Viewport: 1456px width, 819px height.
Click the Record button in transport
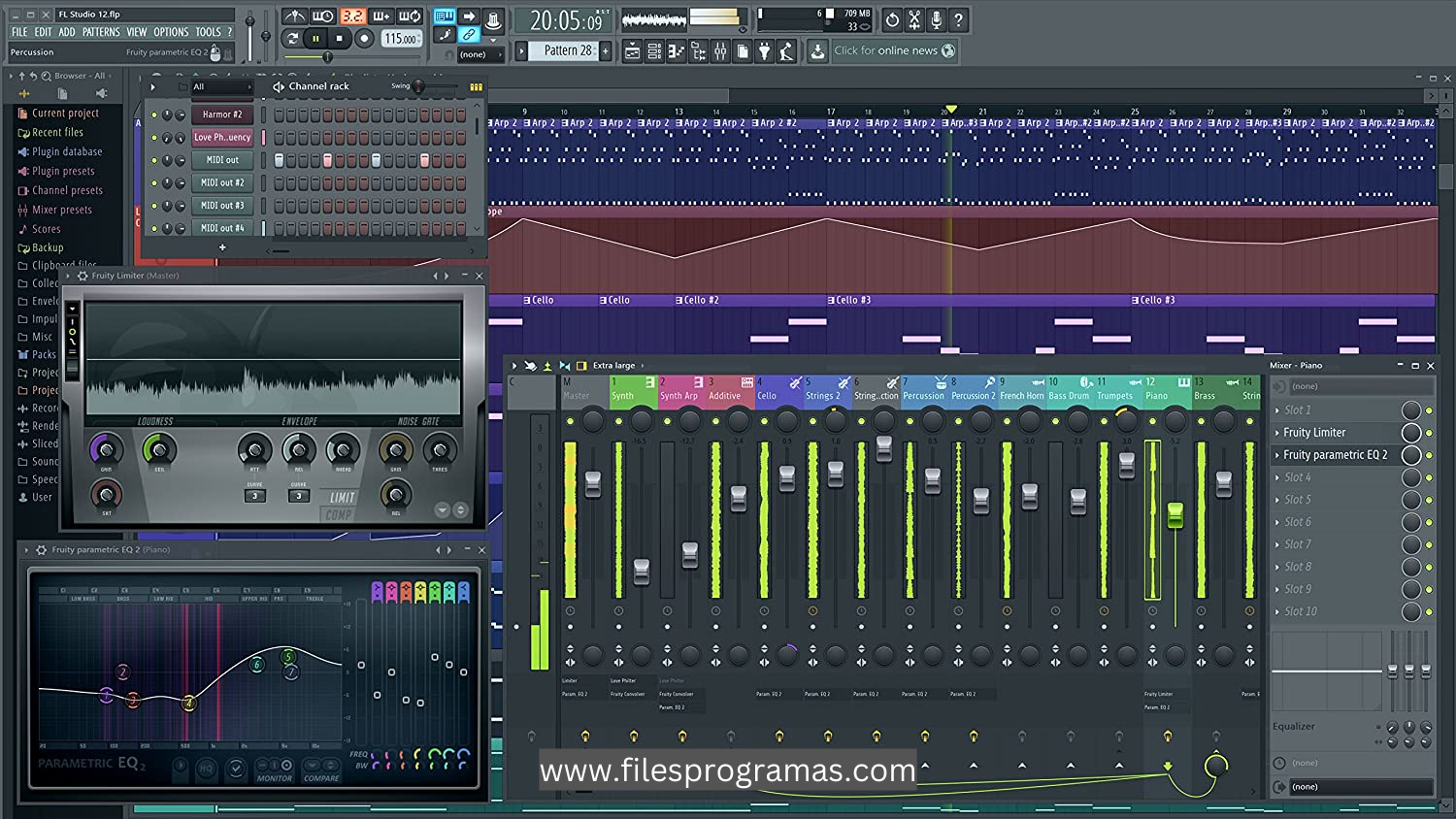pos(364,39)
